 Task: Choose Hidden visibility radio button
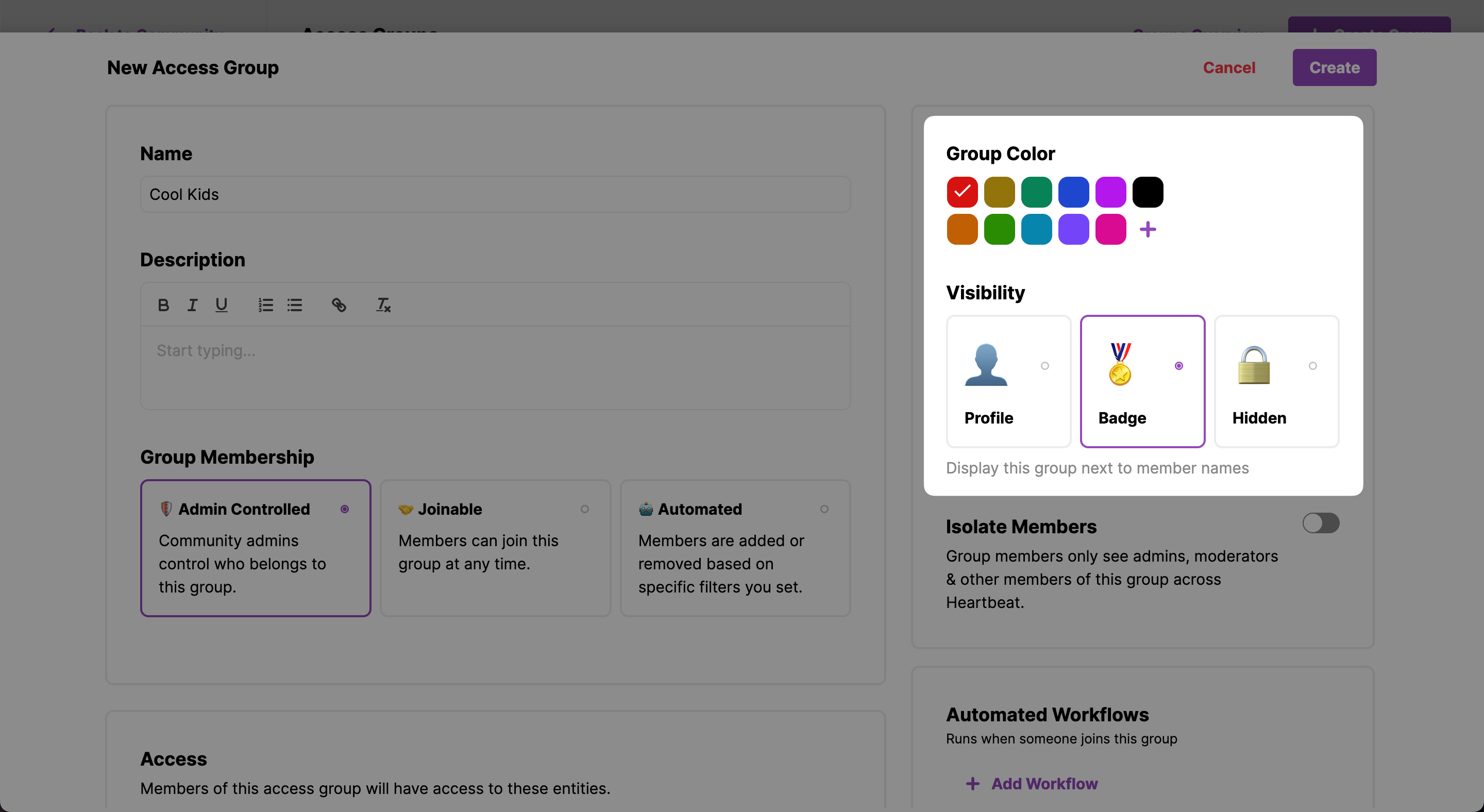pos(1313,366)
